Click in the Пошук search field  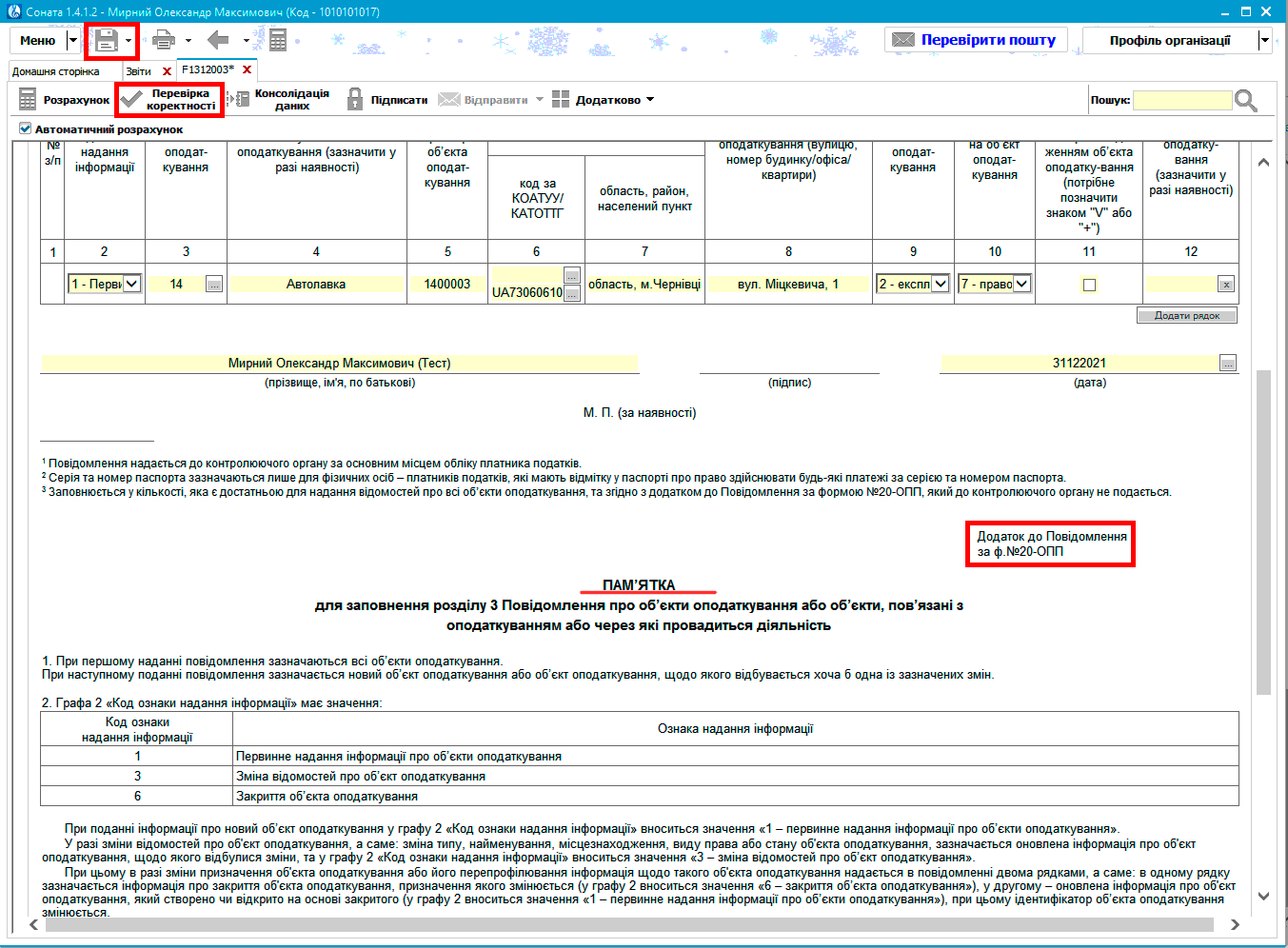[1181, 100]
